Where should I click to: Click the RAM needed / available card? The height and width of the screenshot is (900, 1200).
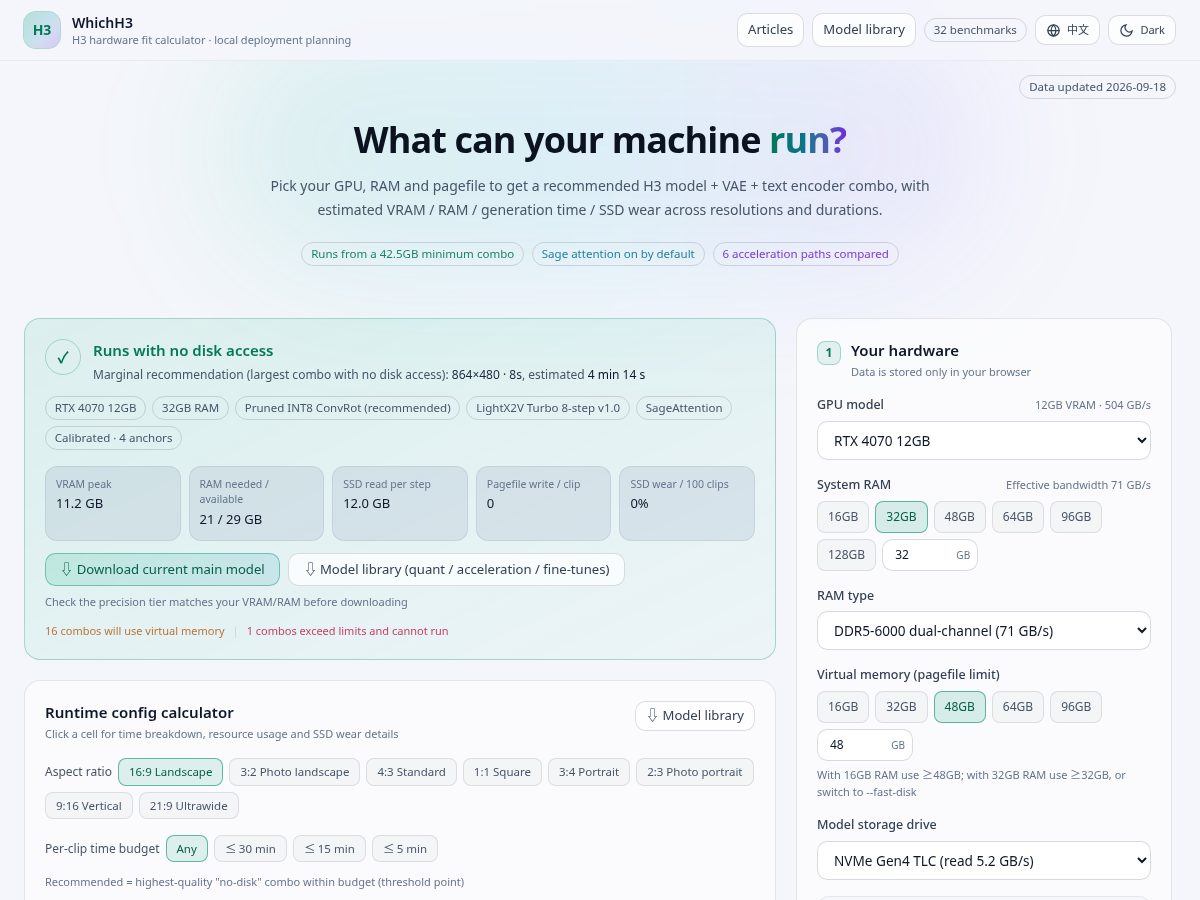[x=256, y=503]
